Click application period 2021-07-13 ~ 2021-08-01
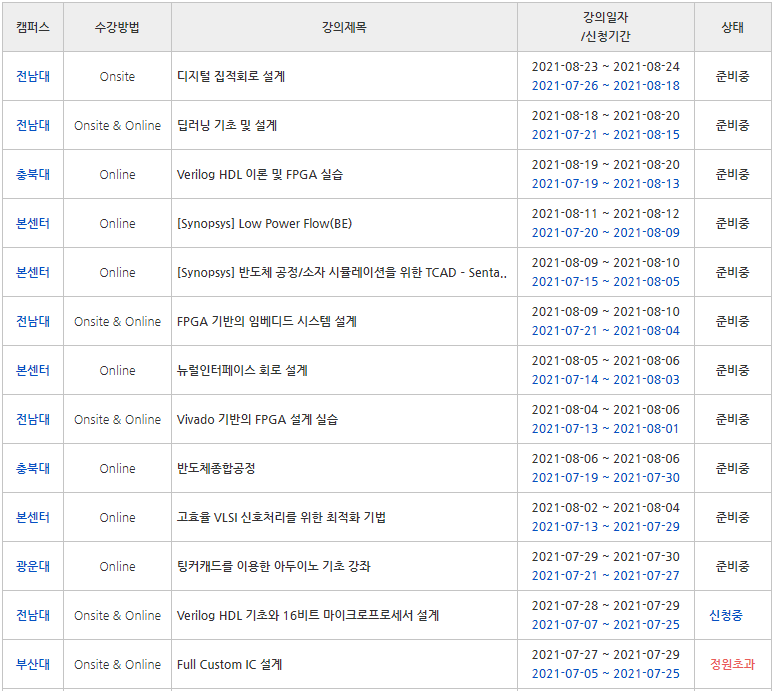 click(x=606, y=428)
